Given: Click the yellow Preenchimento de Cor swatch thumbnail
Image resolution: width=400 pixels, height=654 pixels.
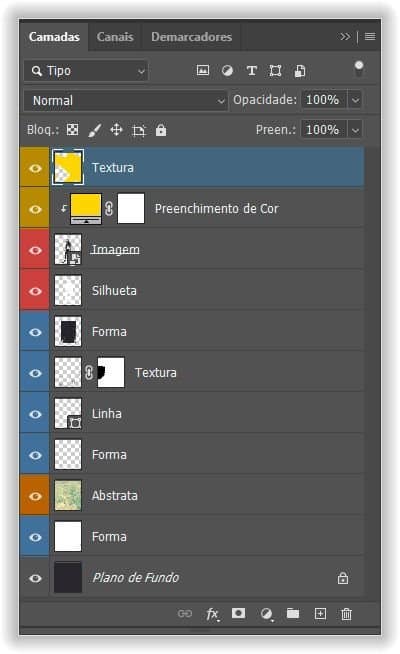Looking at the screenshot, I should tap(86, 209).
